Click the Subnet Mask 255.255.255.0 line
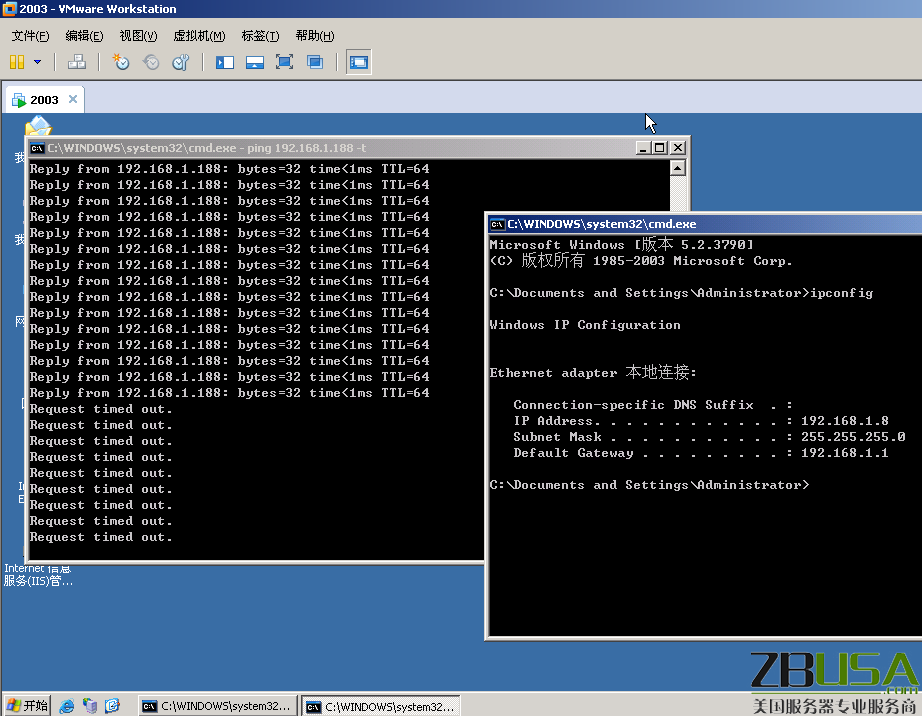 tap(709, 437)
